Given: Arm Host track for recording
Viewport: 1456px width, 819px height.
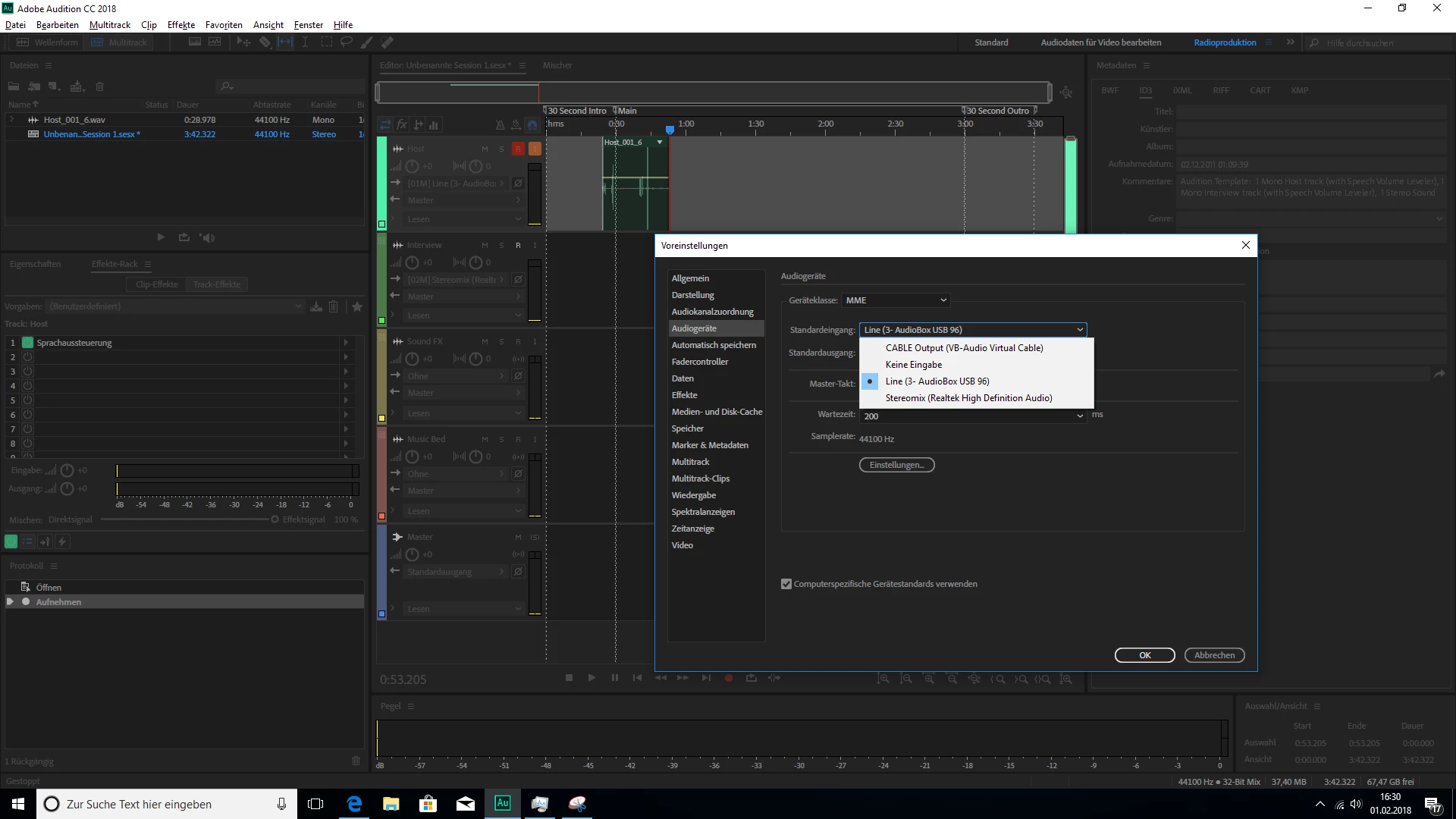Looking at the screenshot, I should coord(518,149).
